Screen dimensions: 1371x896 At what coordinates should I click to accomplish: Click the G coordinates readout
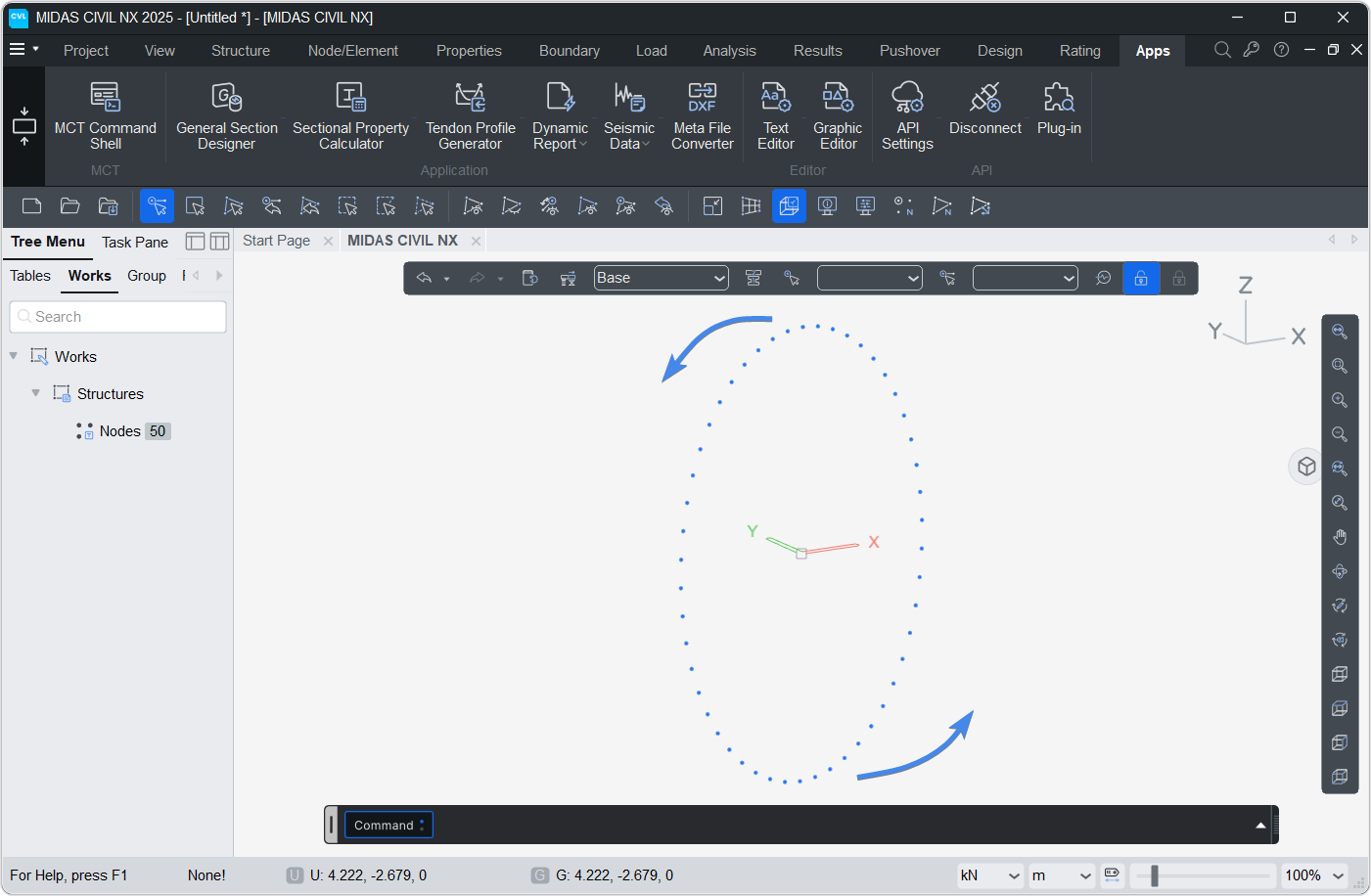tap(615, 875)
